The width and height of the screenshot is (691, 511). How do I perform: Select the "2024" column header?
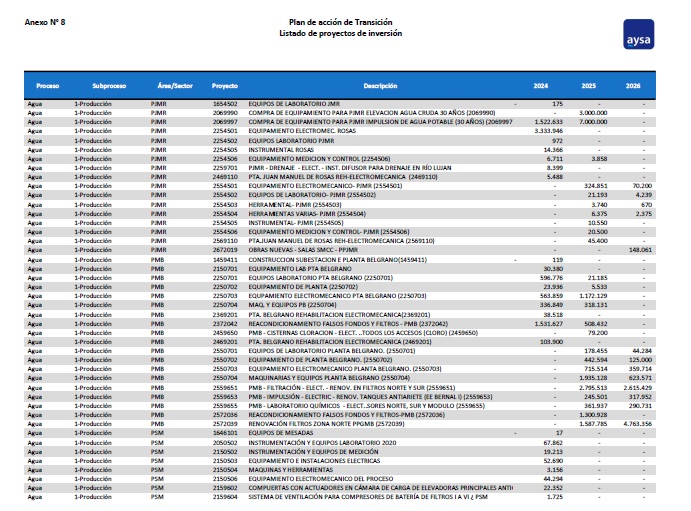point(541,86)
